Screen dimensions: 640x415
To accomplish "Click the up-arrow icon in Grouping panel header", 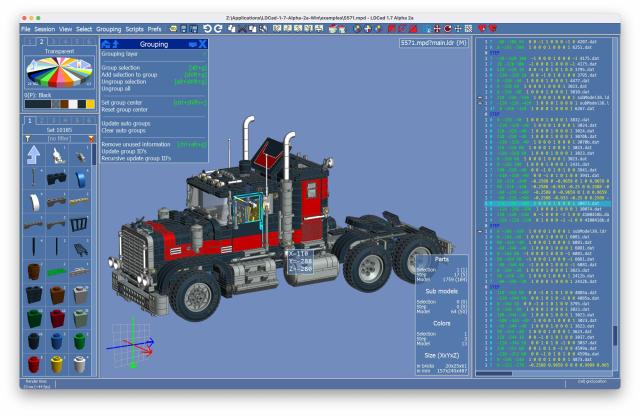I will point(116,45).
